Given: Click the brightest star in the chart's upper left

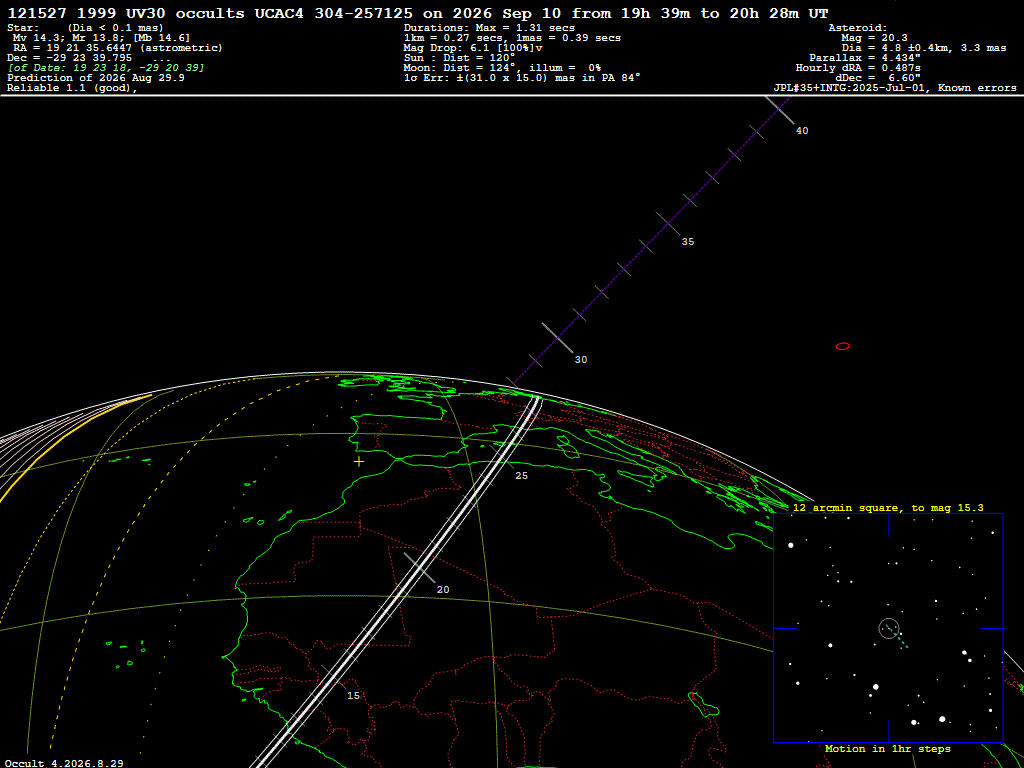Looking at the screenshot, I should pyautogui.click(x=791, y=545).
